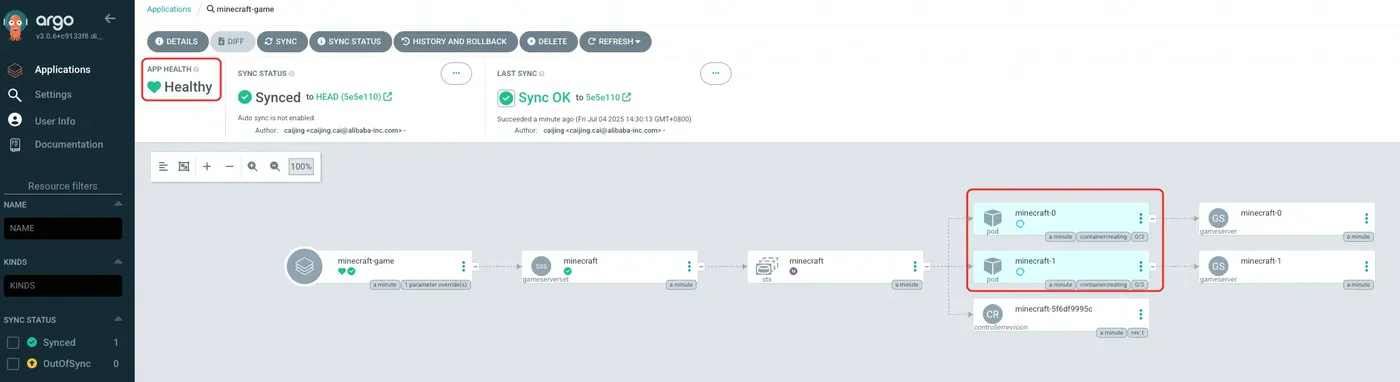This screenshot has width=1400, height=382.
Task: Click the 100% zoom level field
Action: [301, 166]
